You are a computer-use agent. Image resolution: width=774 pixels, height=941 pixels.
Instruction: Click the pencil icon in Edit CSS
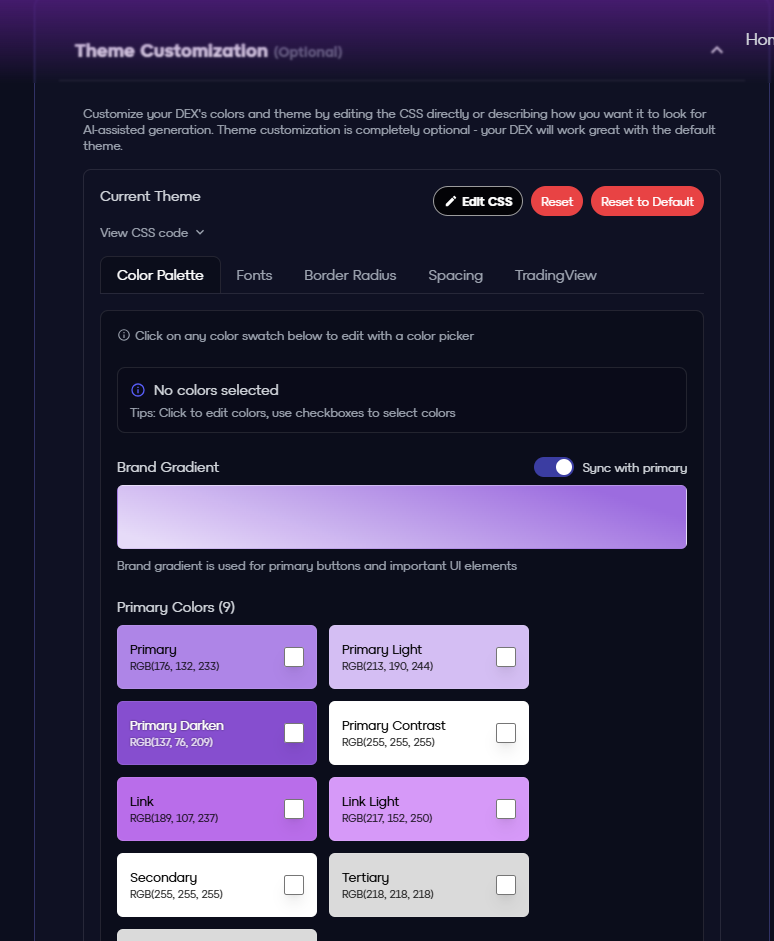pos(450,202)
